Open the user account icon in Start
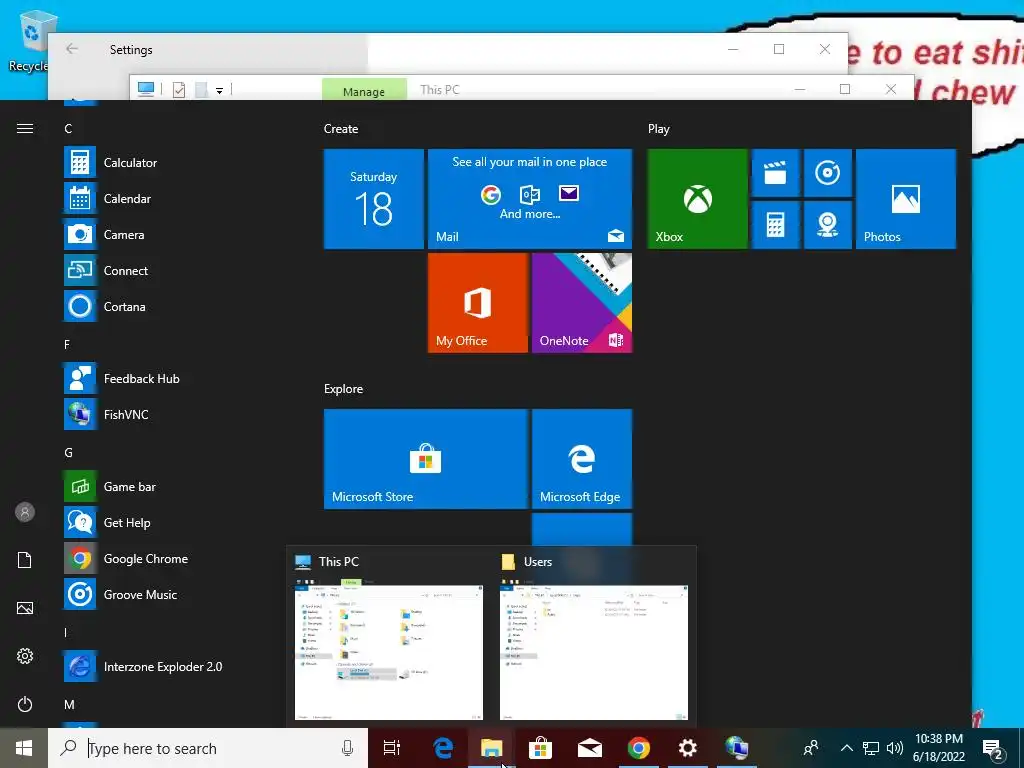1024x768 pixels. (25, 512)
